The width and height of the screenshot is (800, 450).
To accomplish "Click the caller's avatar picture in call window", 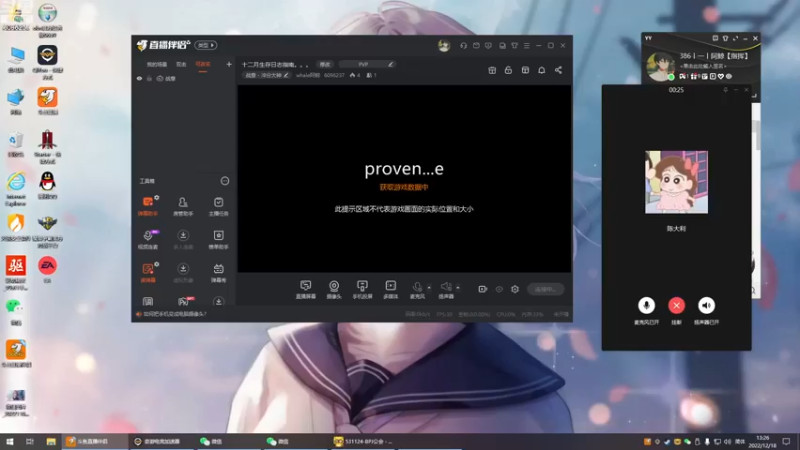I will [677, 182].
